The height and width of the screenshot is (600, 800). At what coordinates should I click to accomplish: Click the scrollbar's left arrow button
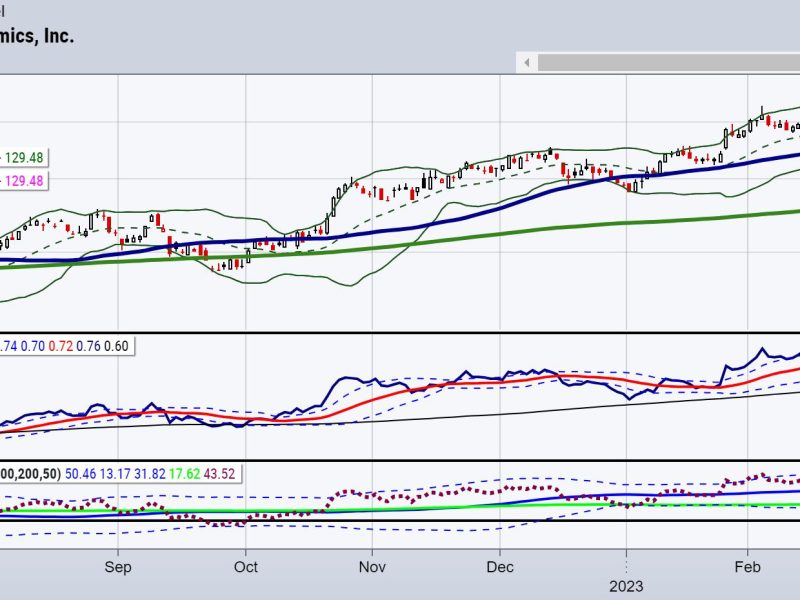click(x=524, y=62)
